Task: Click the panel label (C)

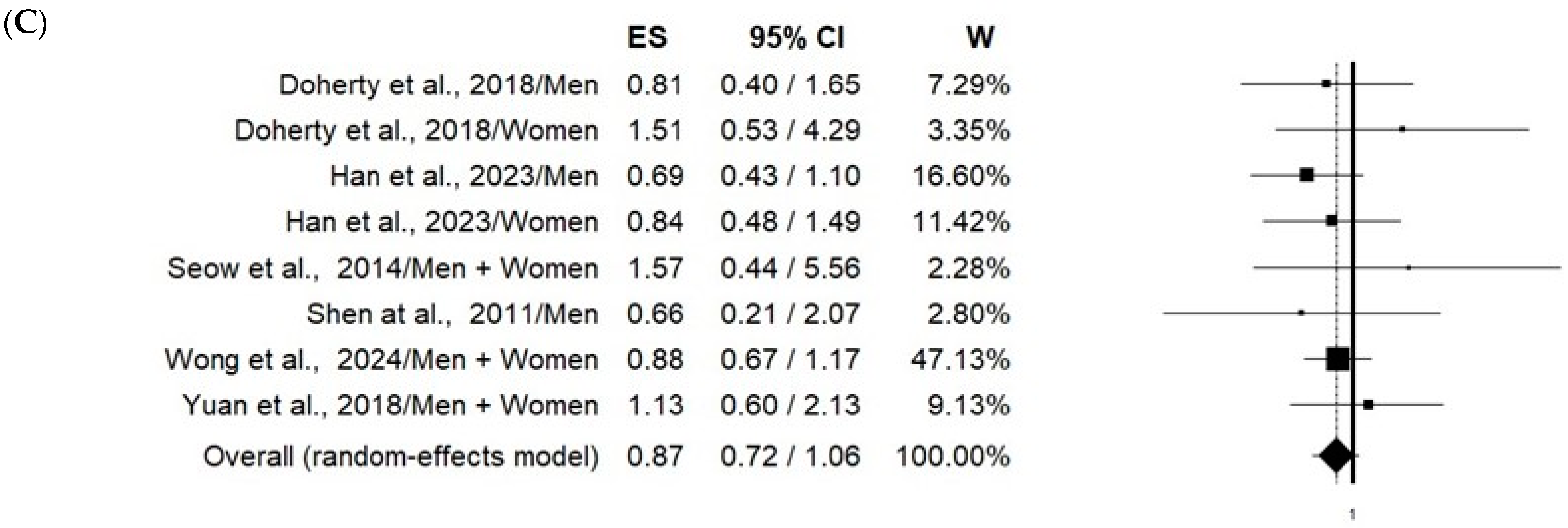Action: tap(25, 24)
